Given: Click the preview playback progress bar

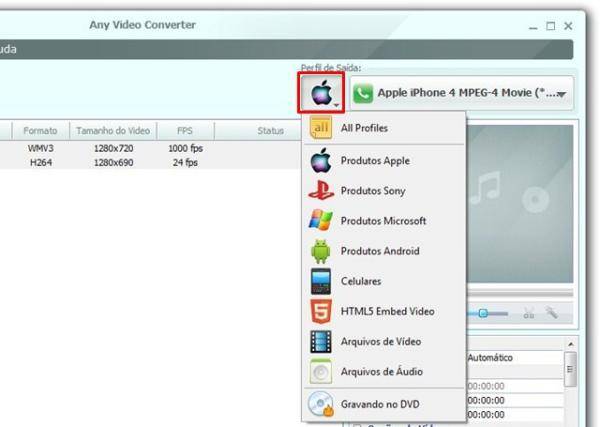Looking at the screenshot, I should pyautogui.click(x=520, y=293).
